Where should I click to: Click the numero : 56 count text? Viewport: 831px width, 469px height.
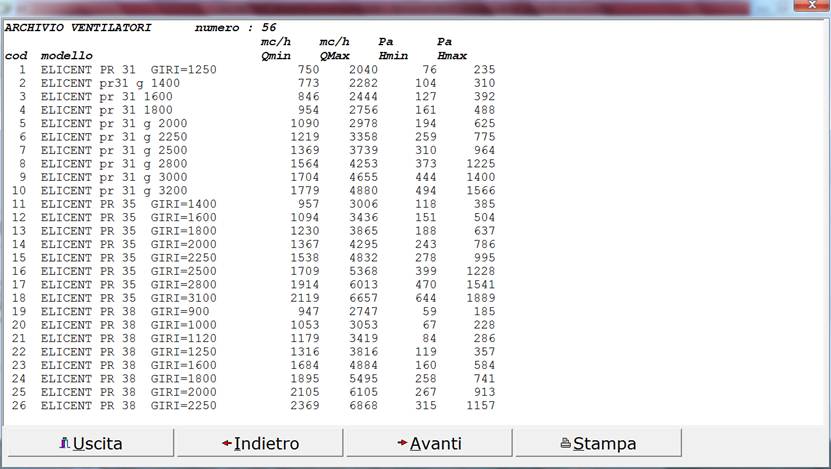[236, 28]
